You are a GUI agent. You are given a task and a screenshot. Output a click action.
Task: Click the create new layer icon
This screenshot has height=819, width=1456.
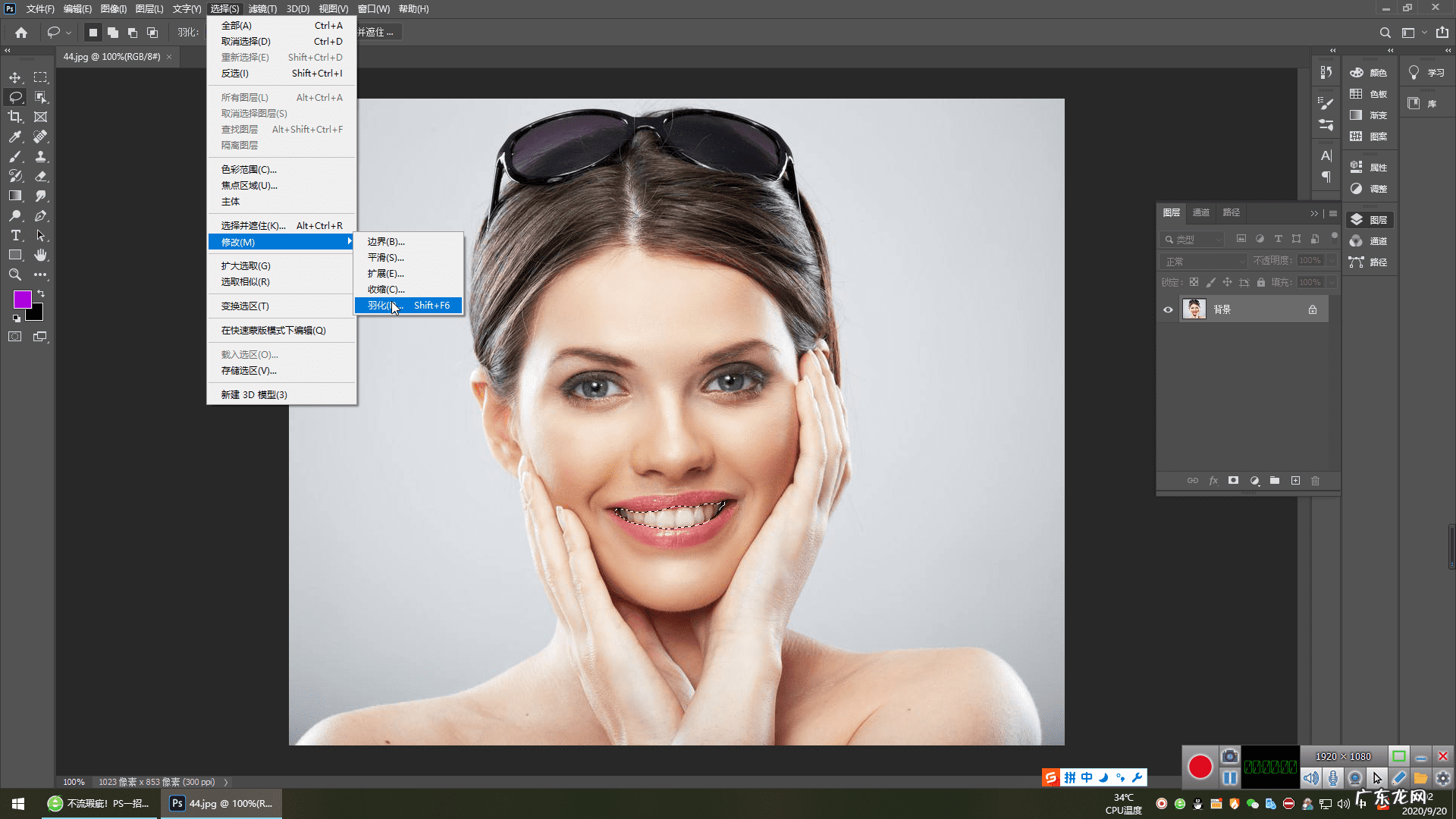[x=1295, y=481]
